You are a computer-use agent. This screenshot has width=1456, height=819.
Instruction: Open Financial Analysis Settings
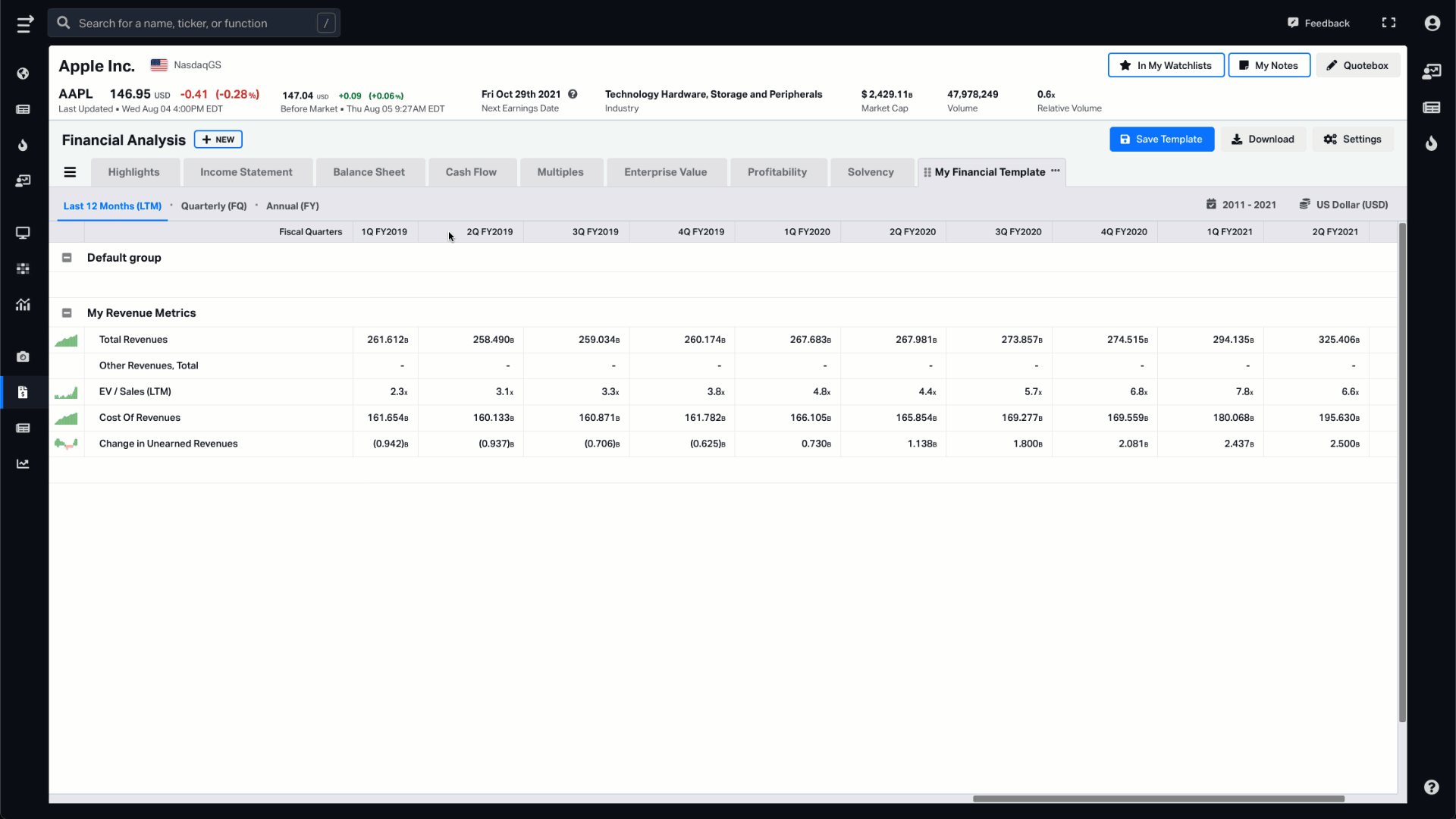pos(1353,140)
